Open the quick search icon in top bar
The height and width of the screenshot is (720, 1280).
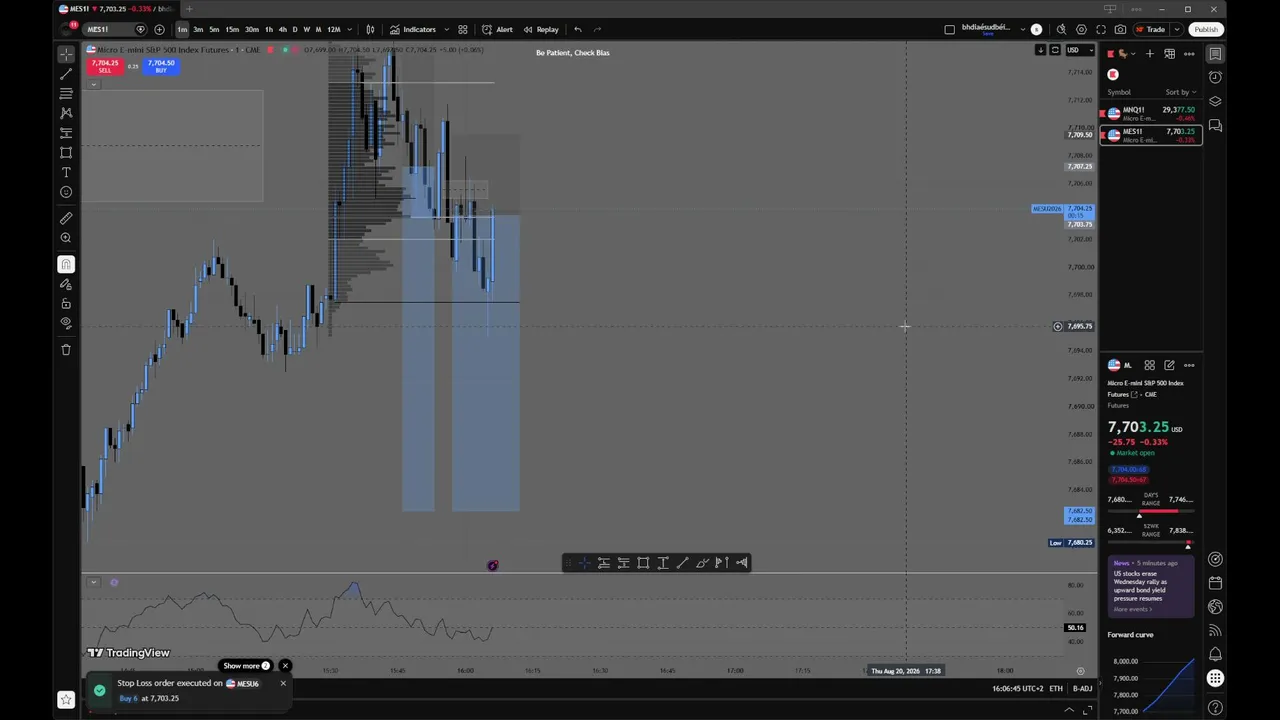(1061, 29)
